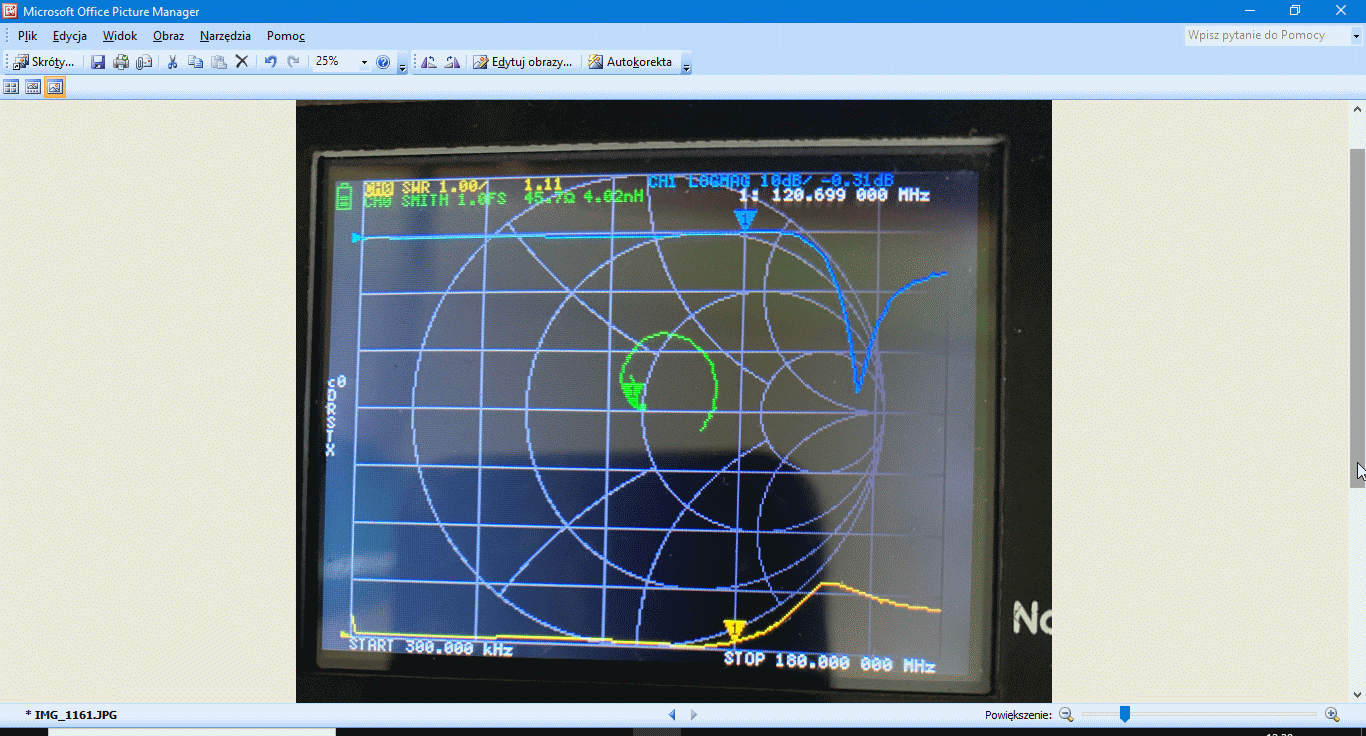This screenshot has height=736, width=1366.
Task: Open the Obraz menu
Action: (x=168, y=36)
